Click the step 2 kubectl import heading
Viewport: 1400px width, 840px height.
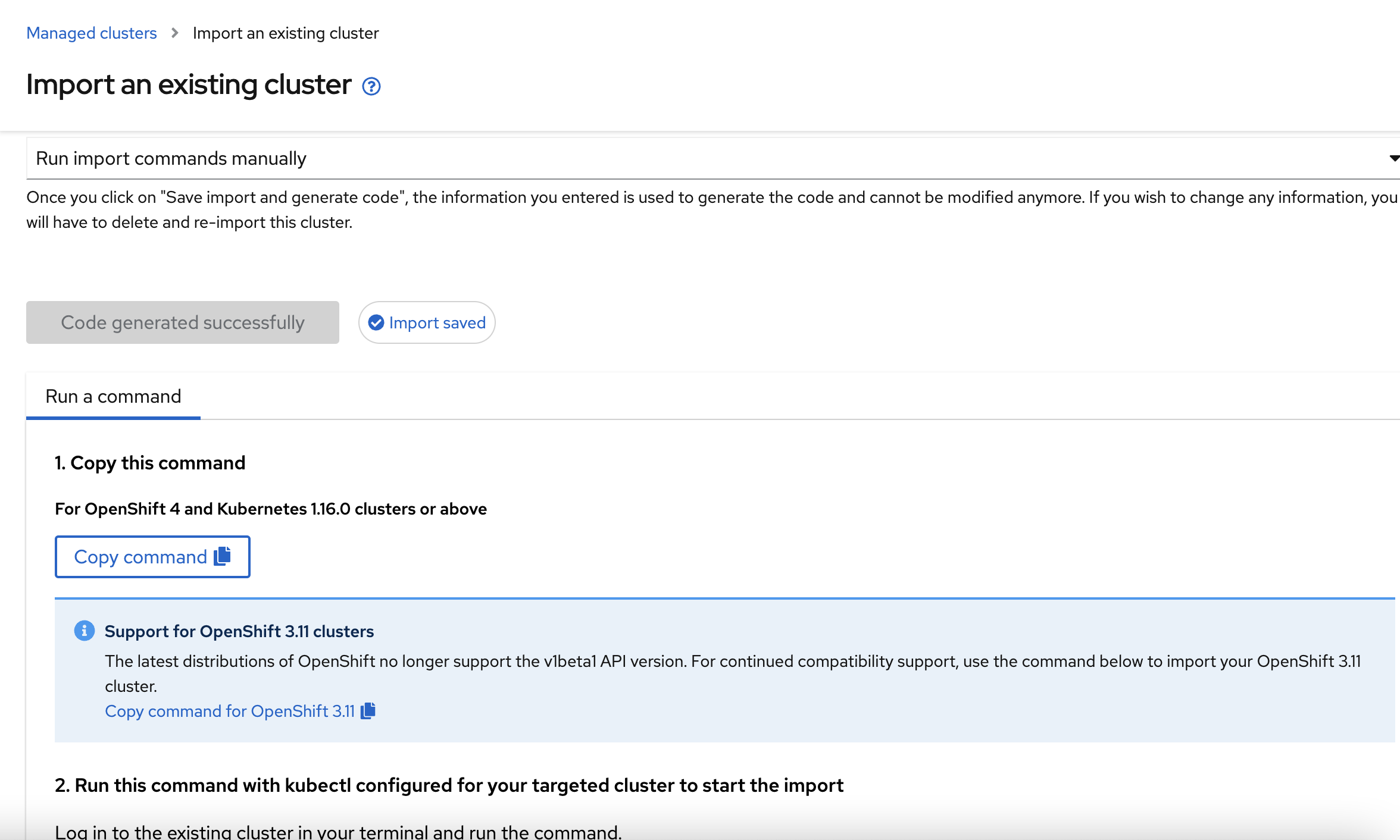449,785
